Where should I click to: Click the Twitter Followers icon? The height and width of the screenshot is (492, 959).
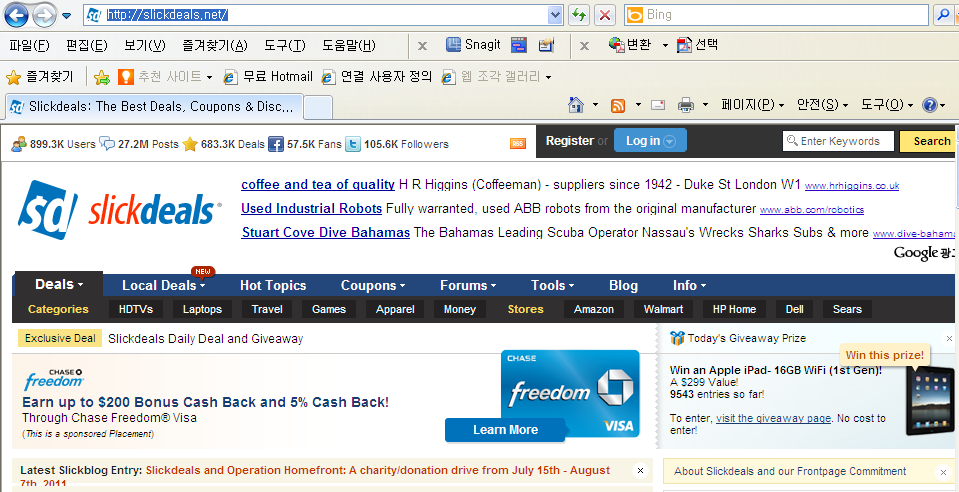(x=353, y=144)
